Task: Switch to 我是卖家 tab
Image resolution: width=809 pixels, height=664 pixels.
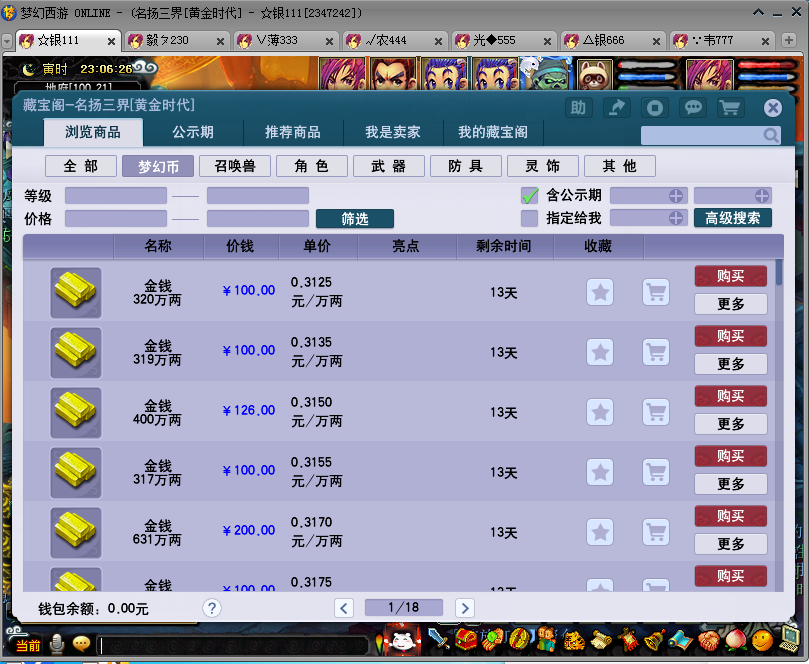Action: coord(393,132)
